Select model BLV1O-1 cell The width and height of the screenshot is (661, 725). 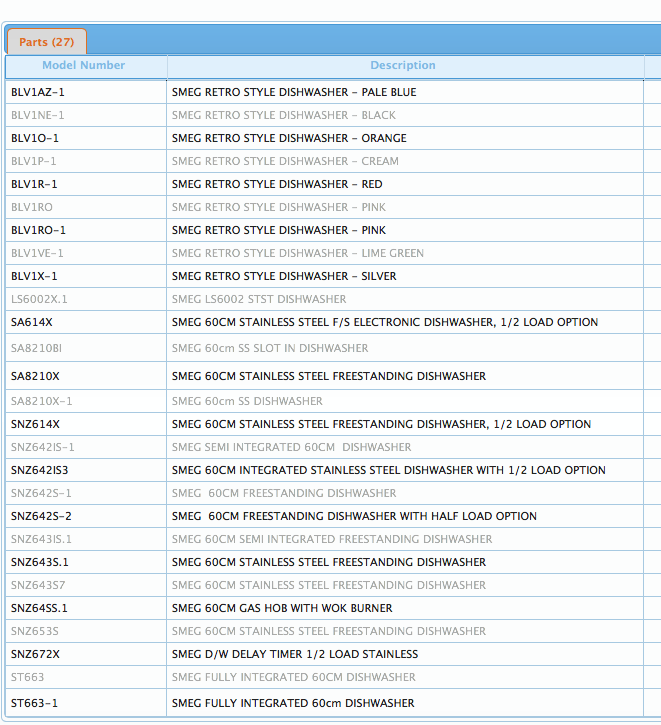pyautogui.click(x=86, y=138)
